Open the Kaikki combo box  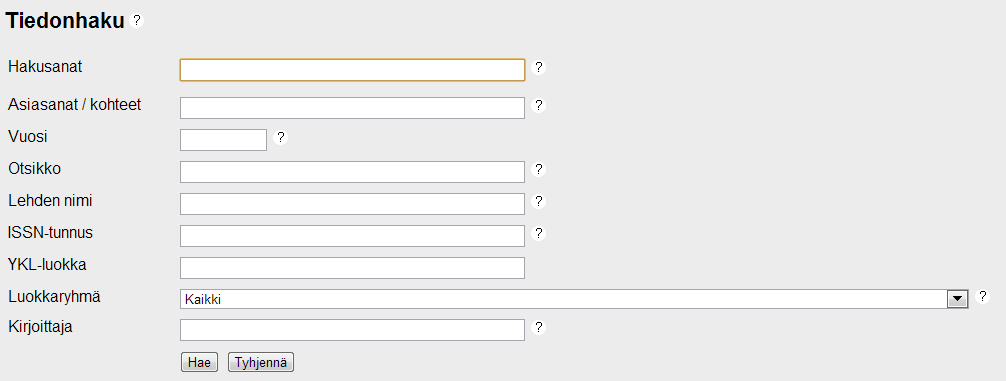(x=574, y=299)
